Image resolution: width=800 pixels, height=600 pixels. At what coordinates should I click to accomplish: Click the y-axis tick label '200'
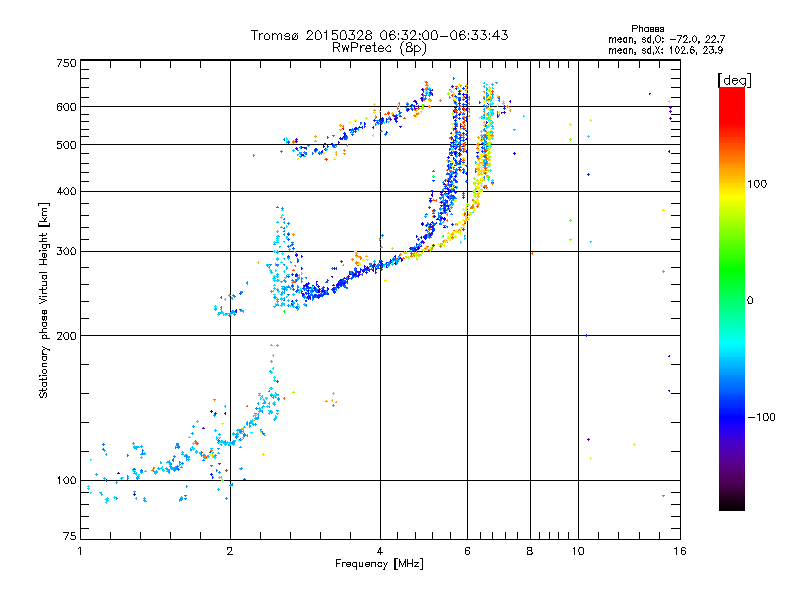(x=67, y=336)
